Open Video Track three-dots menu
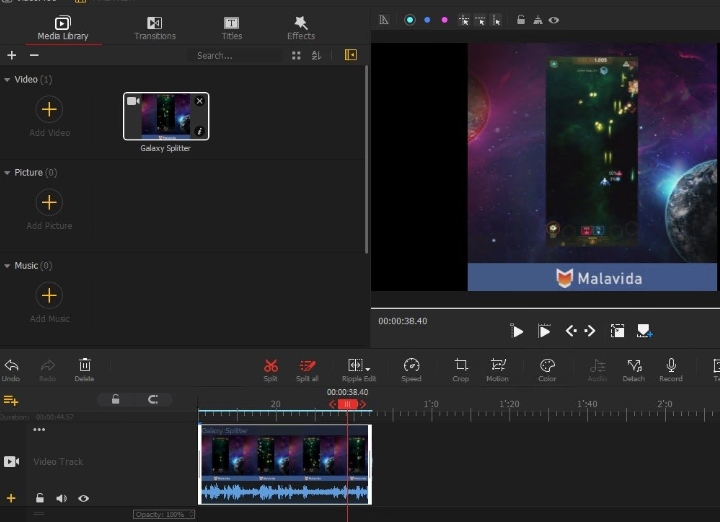This screenshot has width=720, height=522. pyautogui.click(x=39, y=430)
